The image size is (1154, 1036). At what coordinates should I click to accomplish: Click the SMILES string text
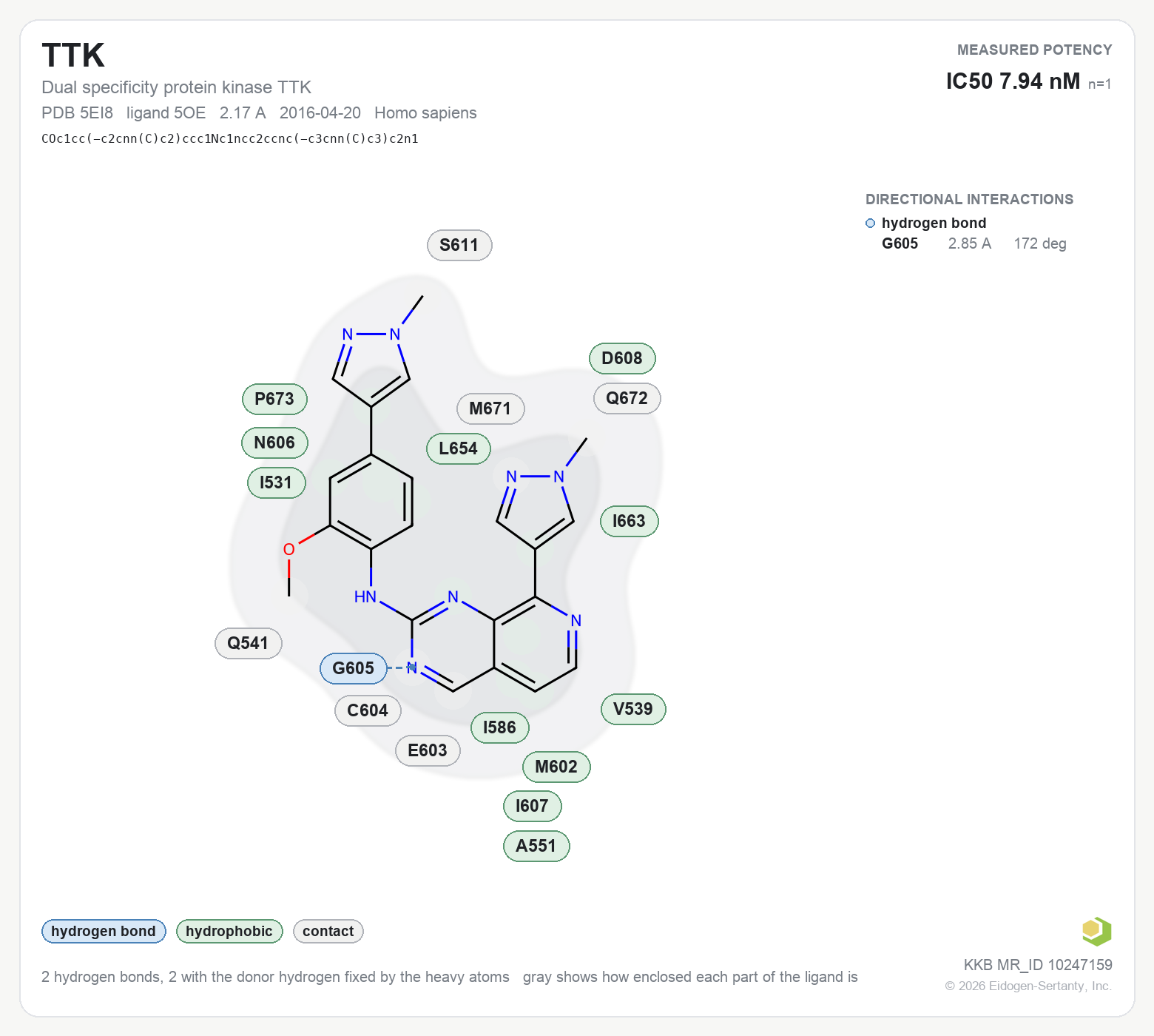[230, 138]
